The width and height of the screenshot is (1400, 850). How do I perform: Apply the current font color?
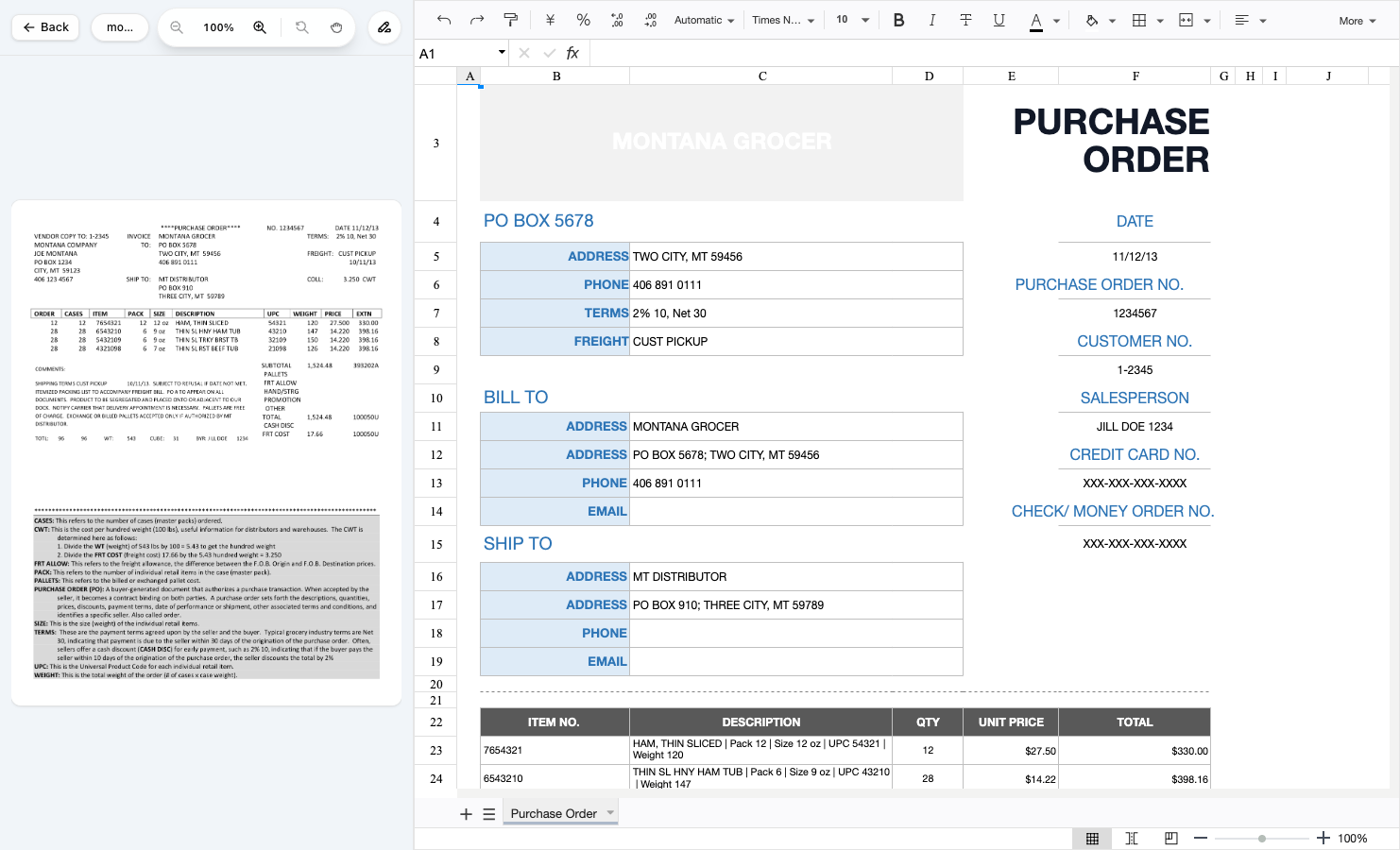pos(1036,21)
